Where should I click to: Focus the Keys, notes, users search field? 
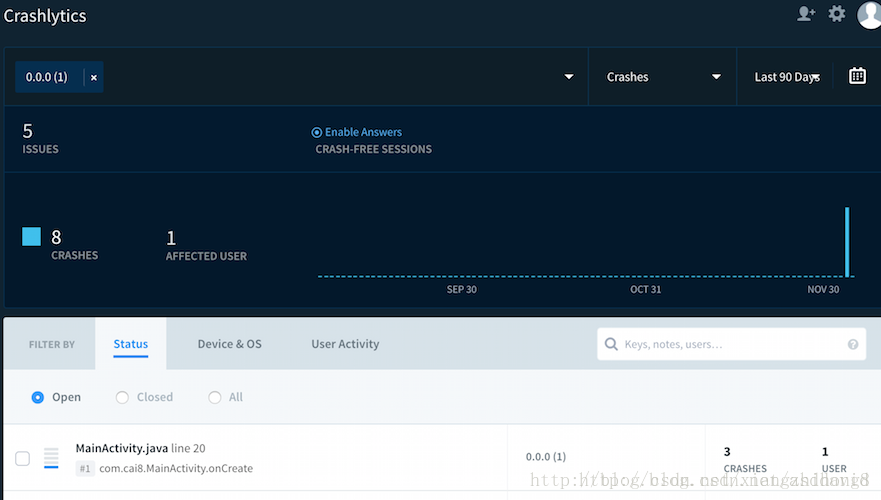click(x=731, y=344)
